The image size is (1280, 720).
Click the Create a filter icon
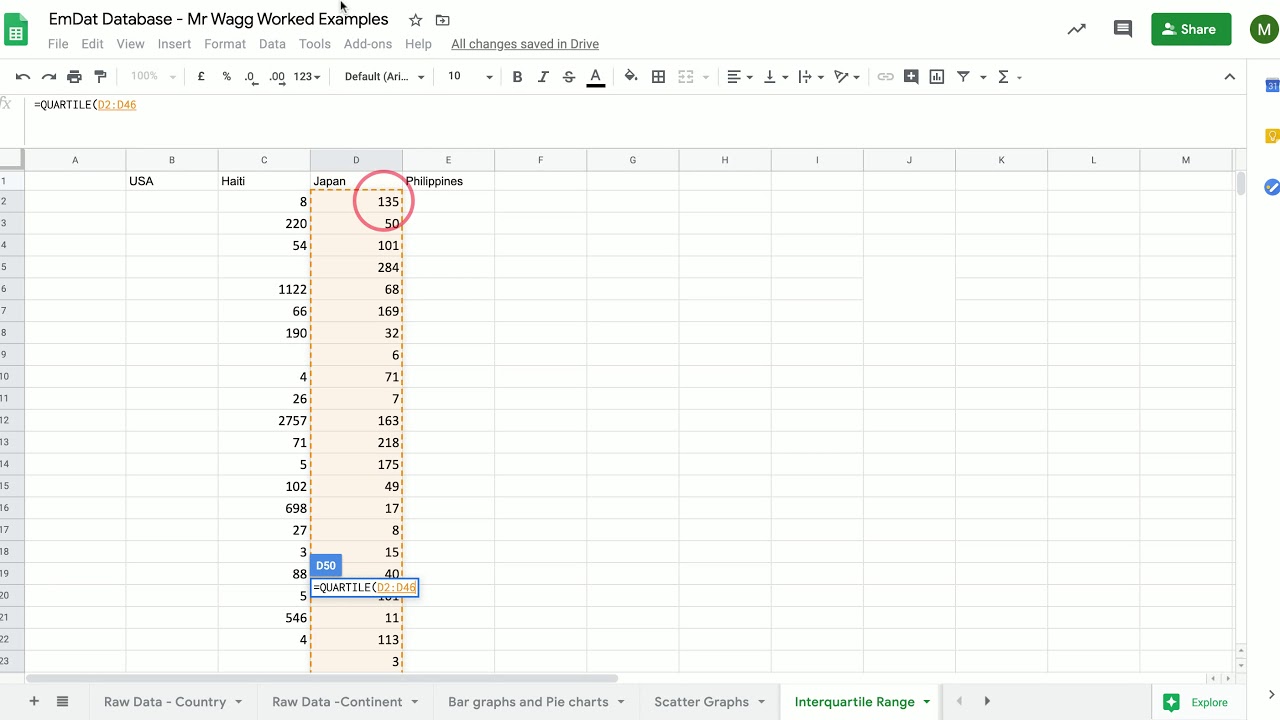pos(963,77)
